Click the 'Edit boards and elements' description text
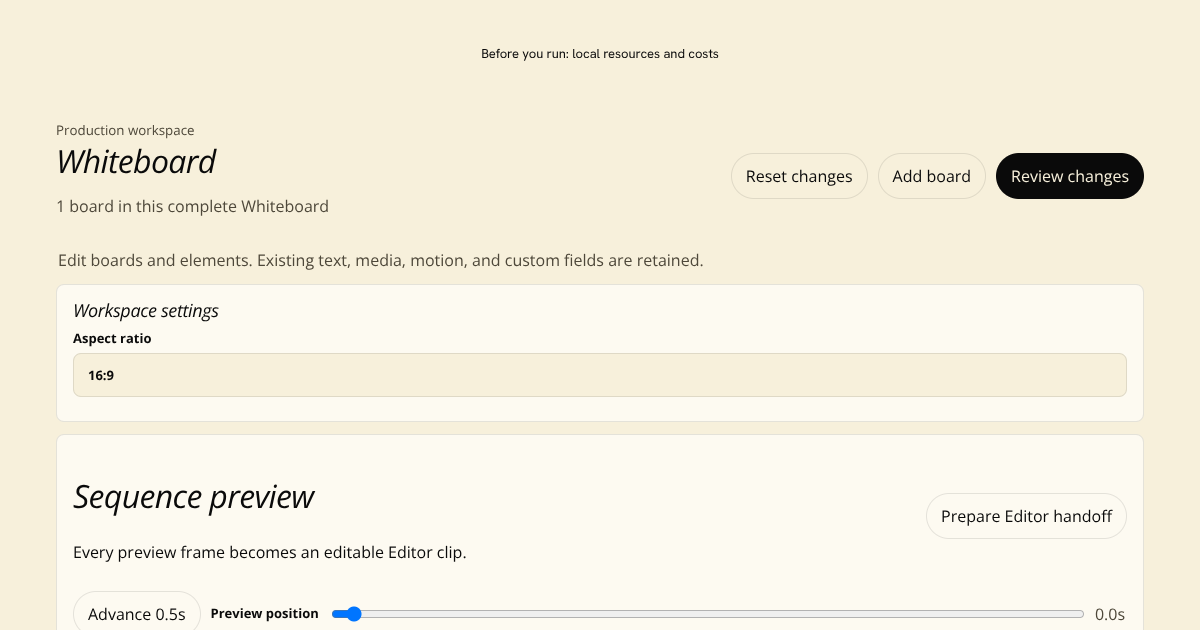This screenshot has height=630, width=1200. (381, 261)
